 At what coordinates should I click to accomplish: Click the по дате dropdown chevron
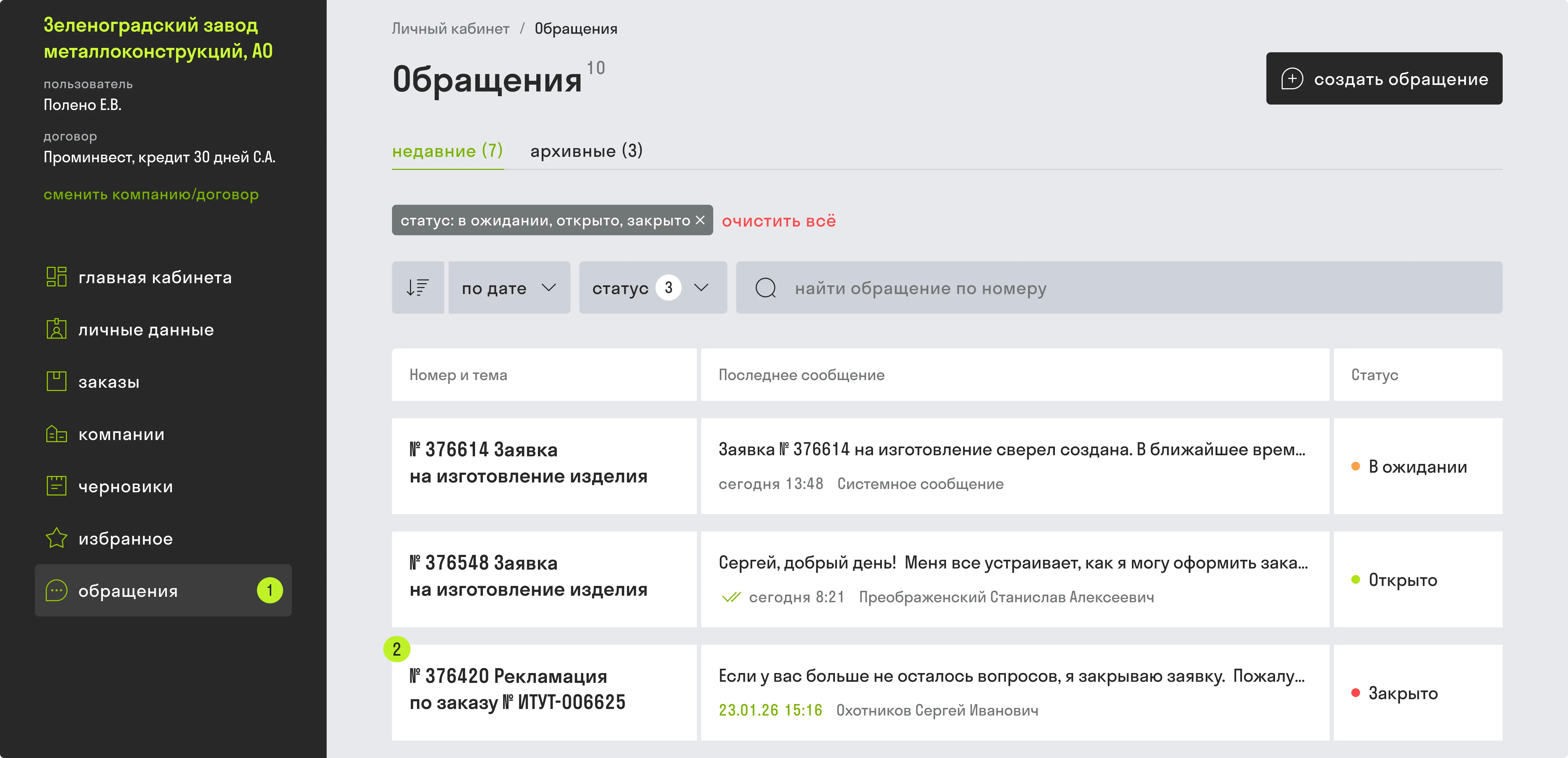549,287
